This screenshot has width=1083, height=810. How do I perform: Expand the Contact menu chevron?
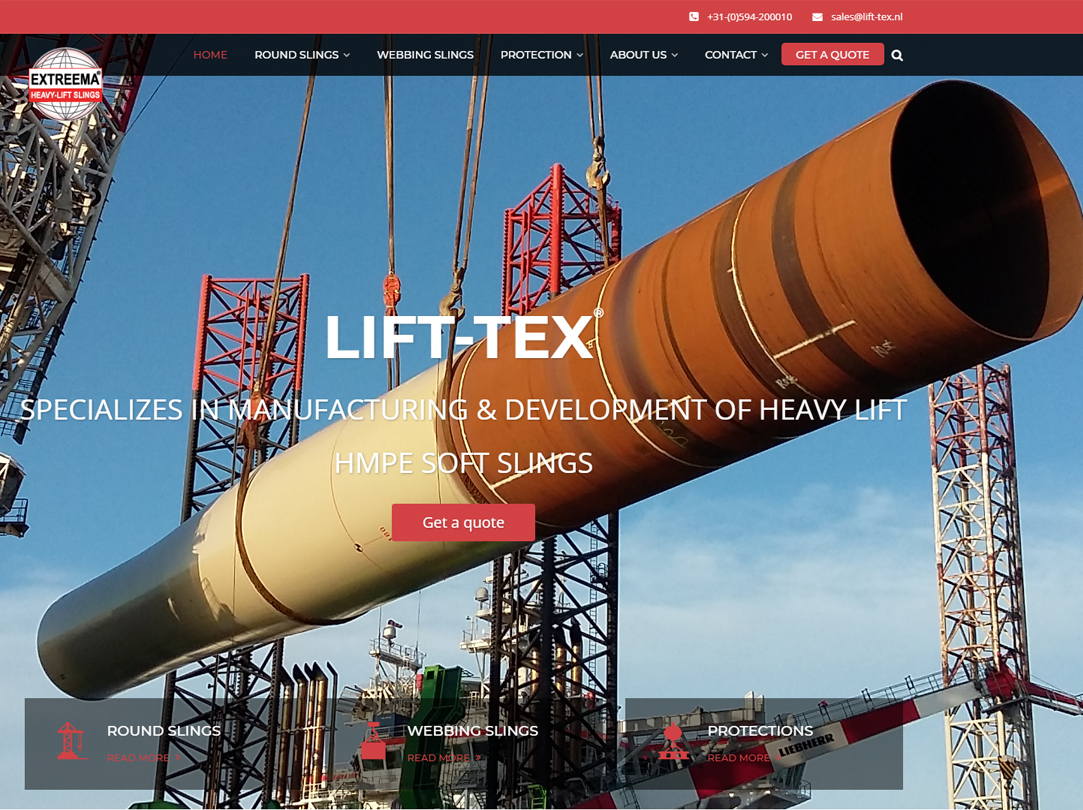click(x=765, y=55)
